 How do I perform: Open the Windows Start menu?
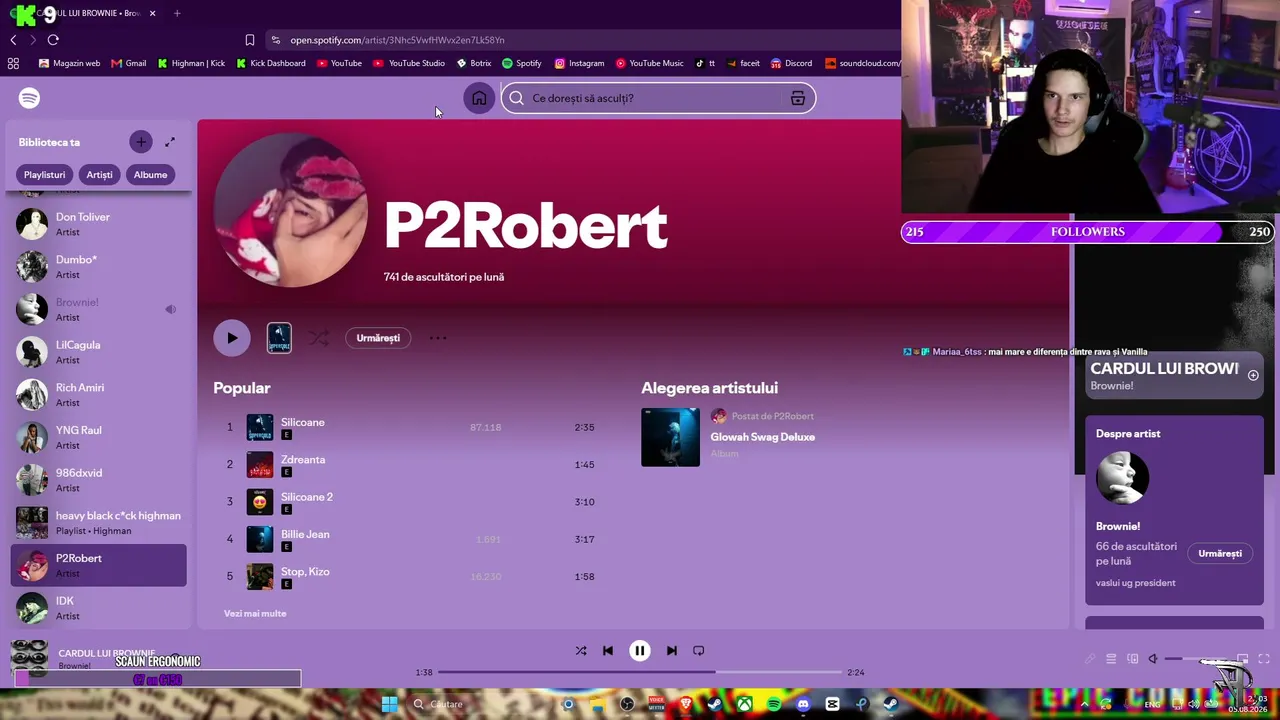[389, 704]
